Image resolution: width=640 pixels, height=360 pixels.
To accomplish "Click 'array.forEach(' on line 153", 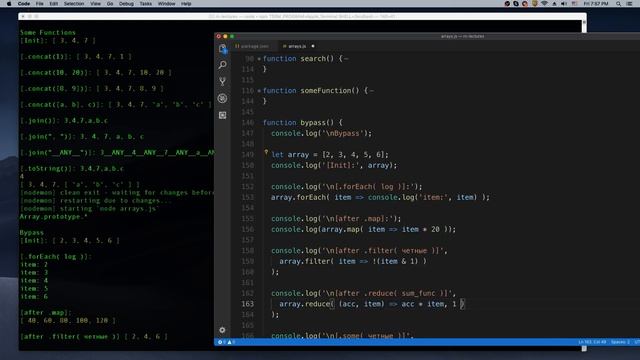I will pos(301,198).
